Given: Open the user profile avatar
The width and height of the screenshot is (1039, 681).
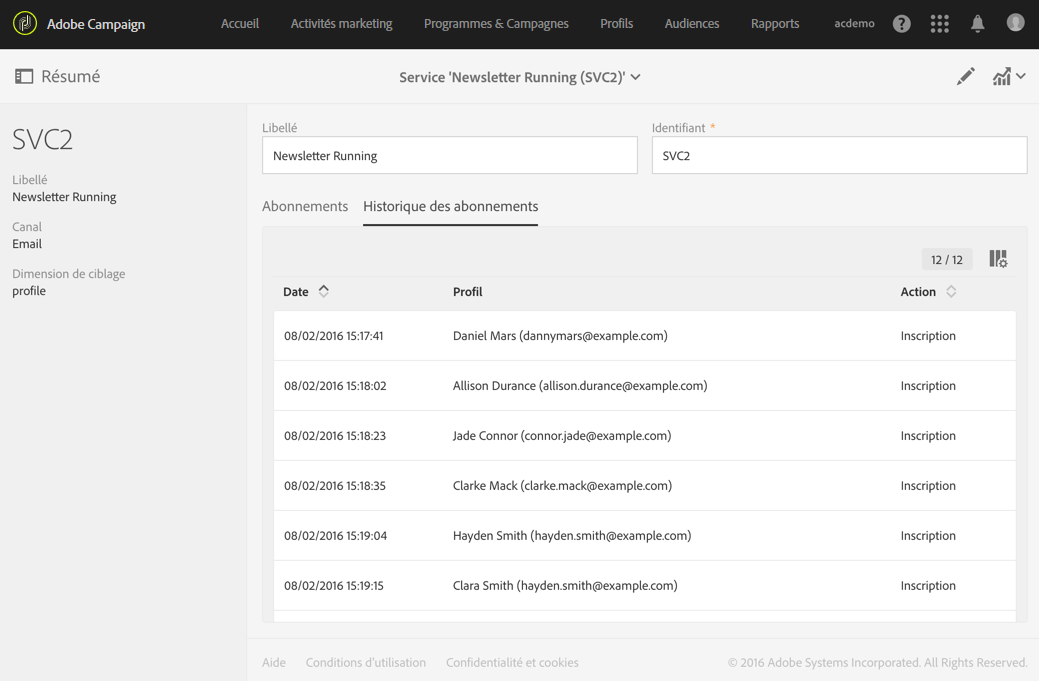Looking at the screenshot, I should 1015,23.
